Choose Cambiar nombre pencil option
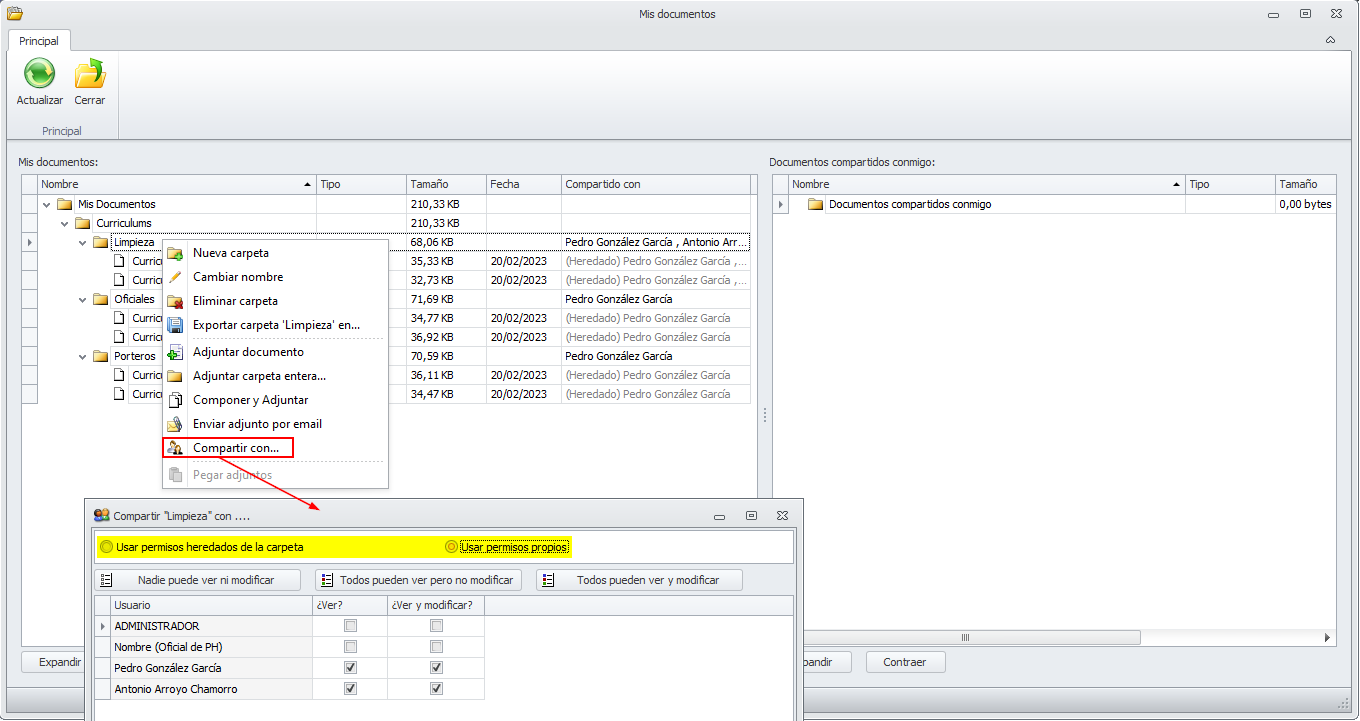Viewport: 1360px width, 721px height. 238,277
